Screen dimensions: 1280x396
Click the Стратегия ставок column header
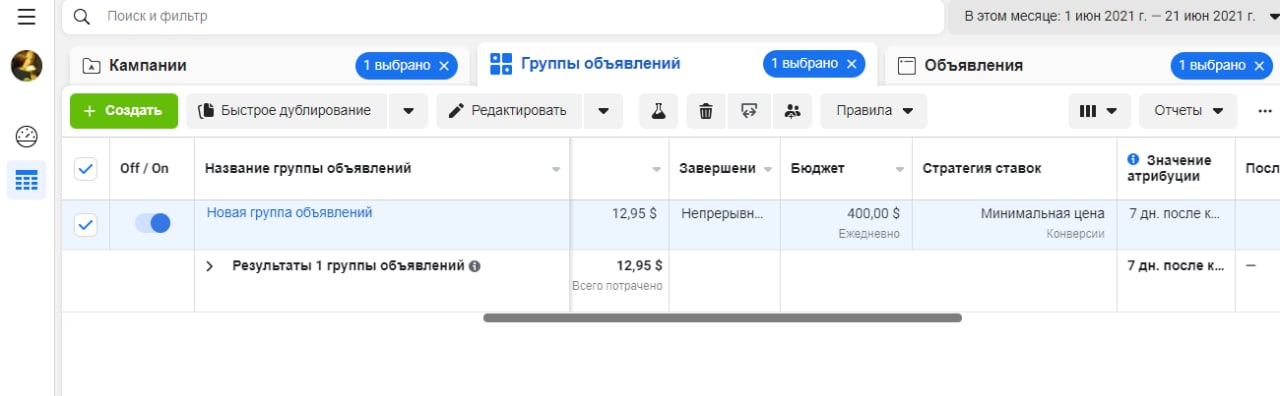pyautogui.click(x=1014, y=168)
